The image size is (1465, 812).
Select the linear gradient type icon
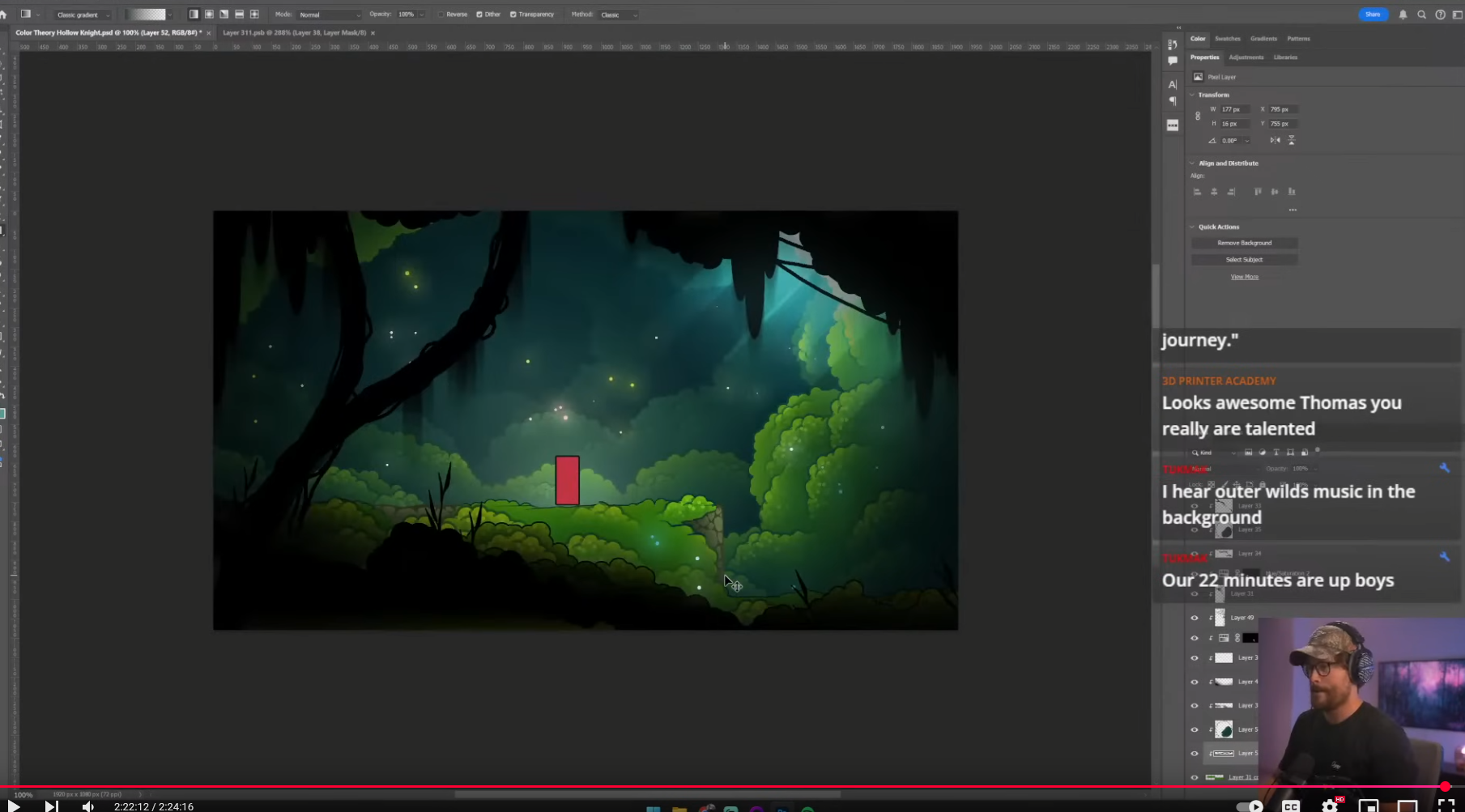point(194,15)
